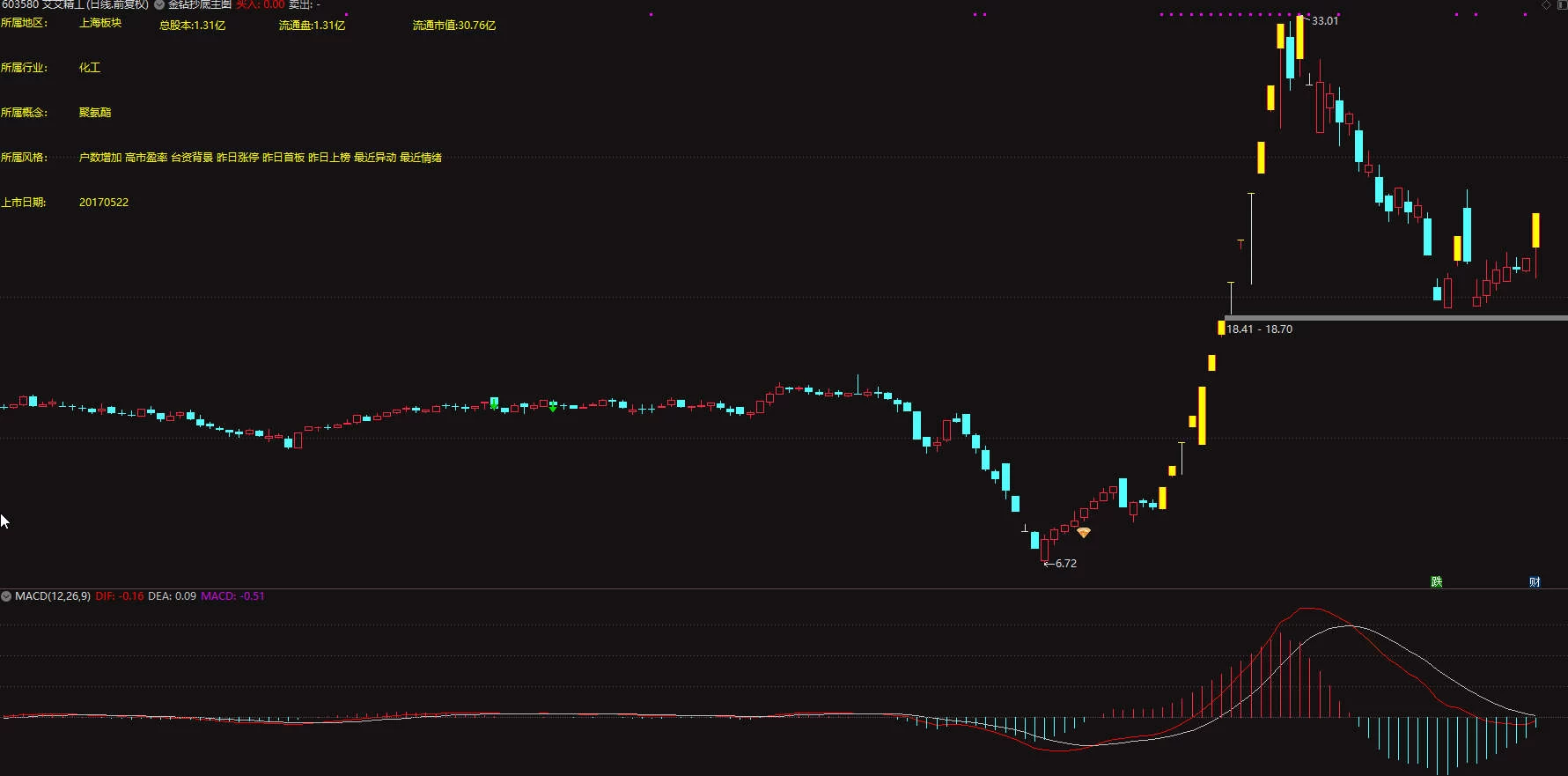Click the 台资背景 style tag

192,158
